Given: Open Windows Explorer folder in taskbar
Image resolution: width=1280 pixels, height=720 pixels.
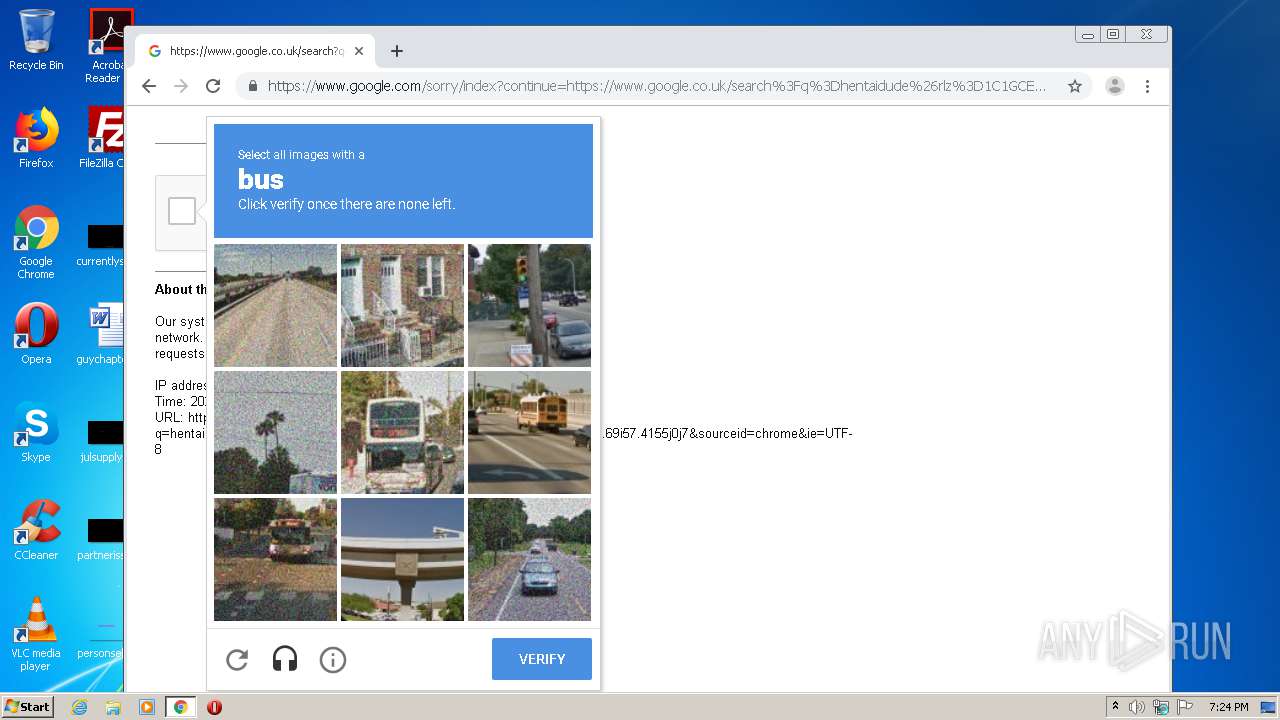Looking at the screenshot, I should 113,707.
